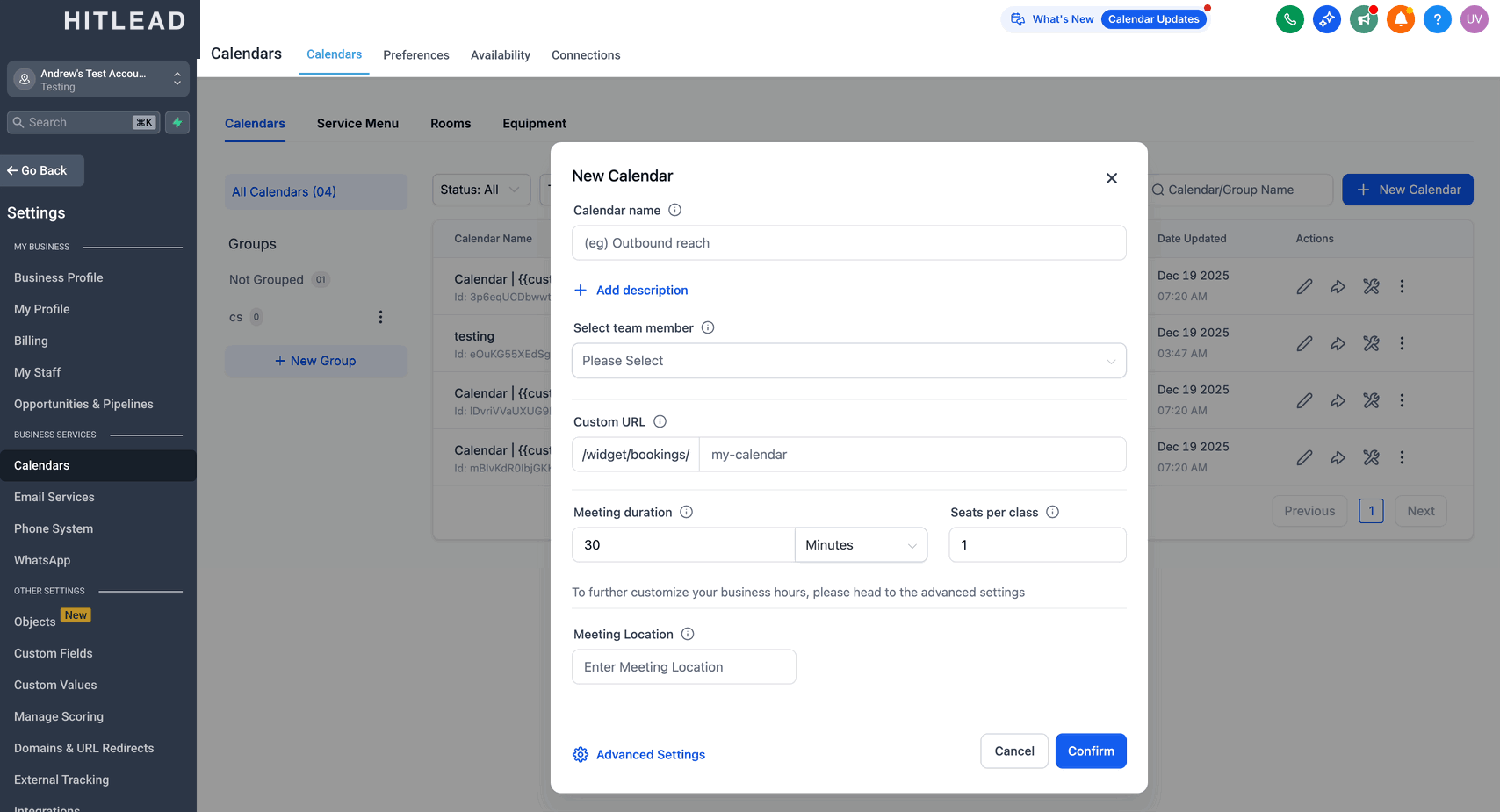The height and width of the screenshot is (812, 1500).
Task: Cancel the New Calendar dialog
Action: (x=1014, y=751)
